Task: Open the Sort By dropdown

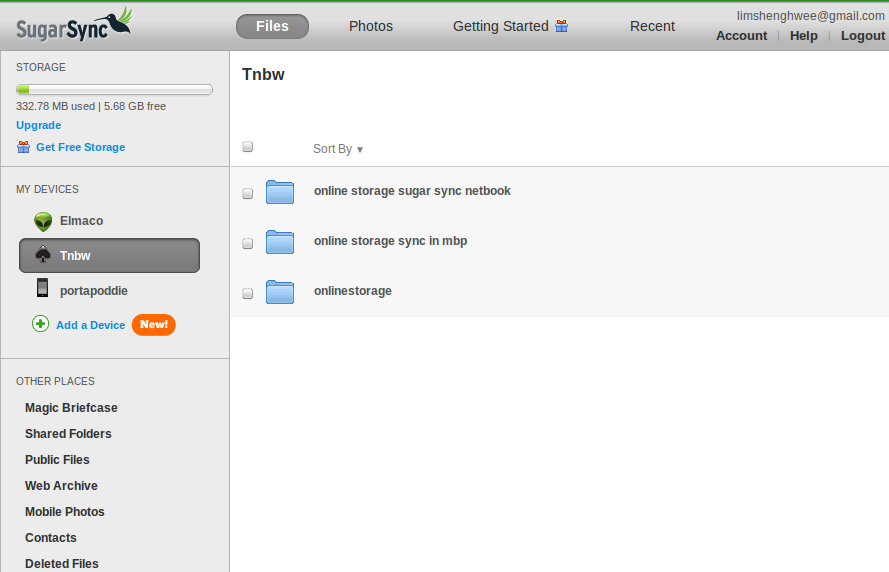Action: [x=338, y=149]
